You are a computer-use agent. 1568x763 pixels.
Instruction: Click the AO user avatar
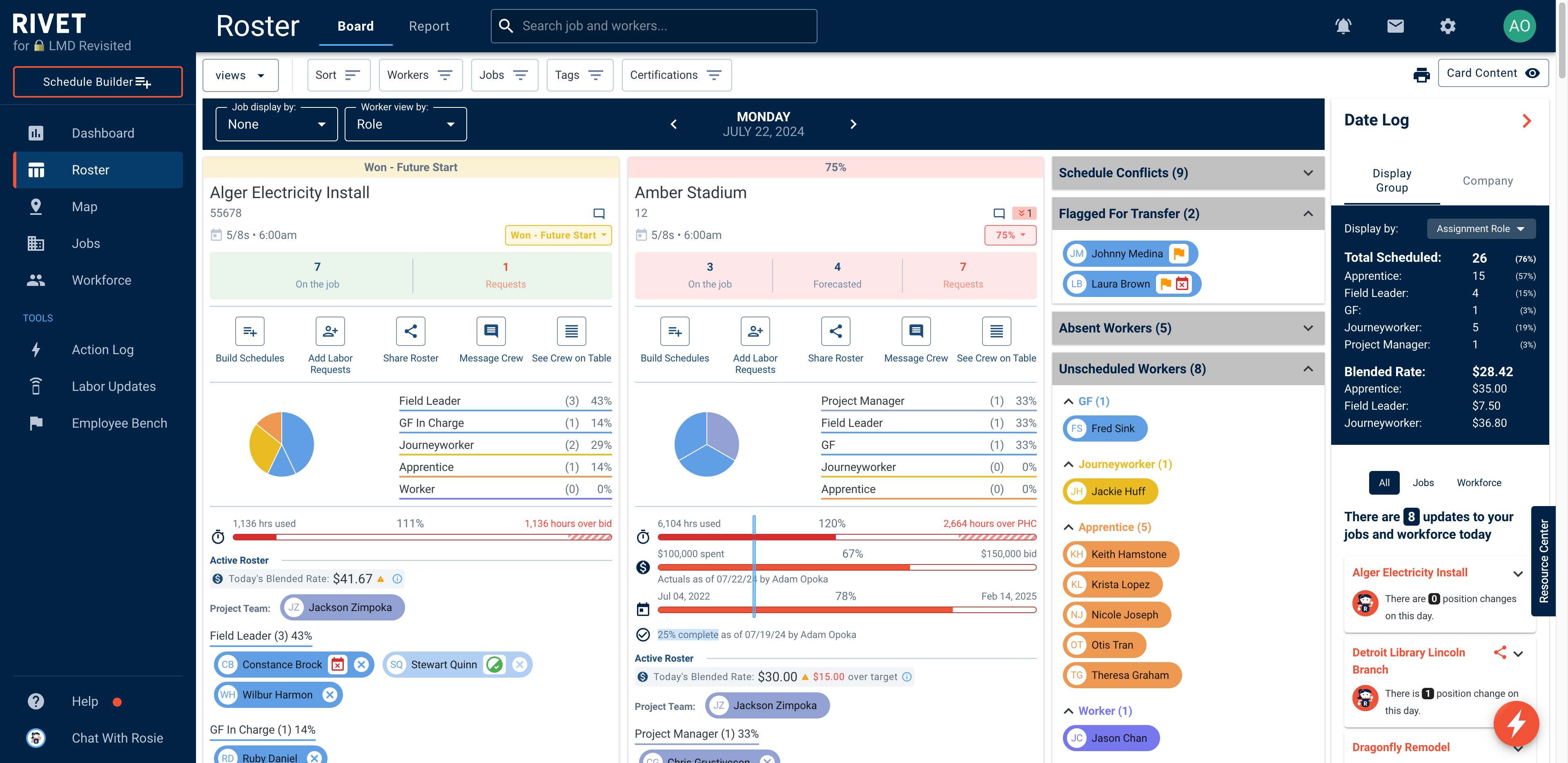[1519, 26]
